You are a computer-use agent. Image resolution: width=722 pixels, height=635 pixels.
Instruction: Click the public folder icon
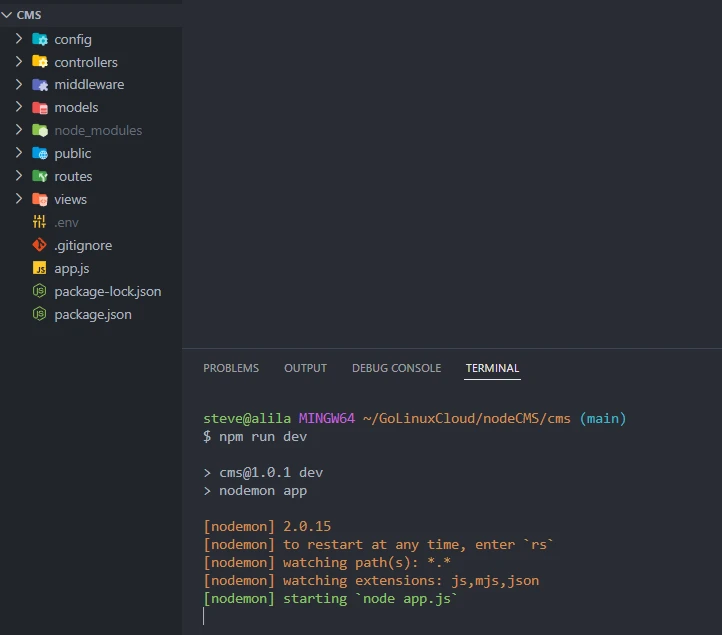tap(40, 154)
